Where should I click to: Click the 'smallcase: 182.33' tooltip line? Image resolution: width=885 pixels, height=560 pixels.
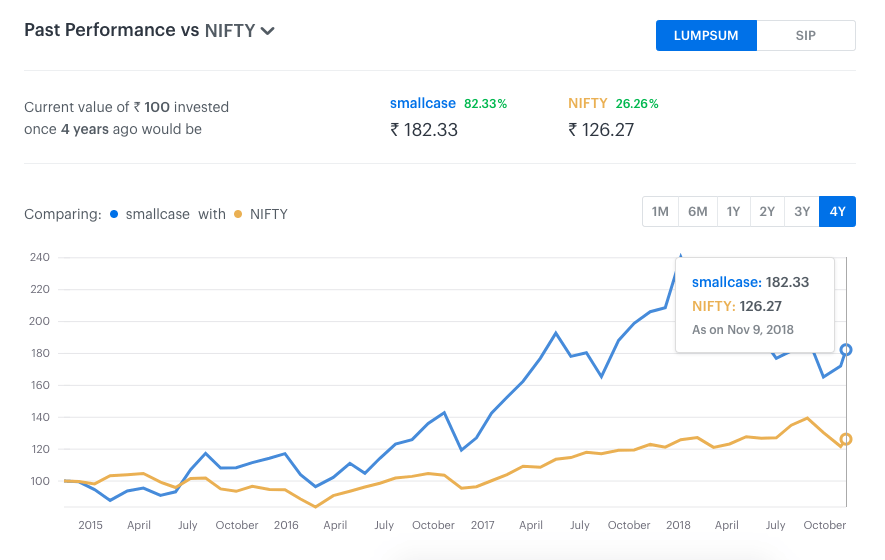(x=751, y=282)
